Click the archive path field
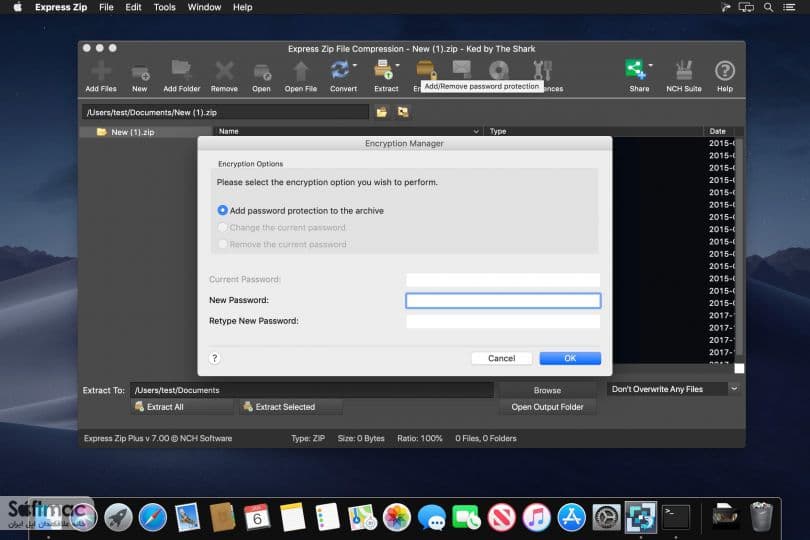Image resolution: width=810 pixels, height=540 pixels. tap(225, 112)
